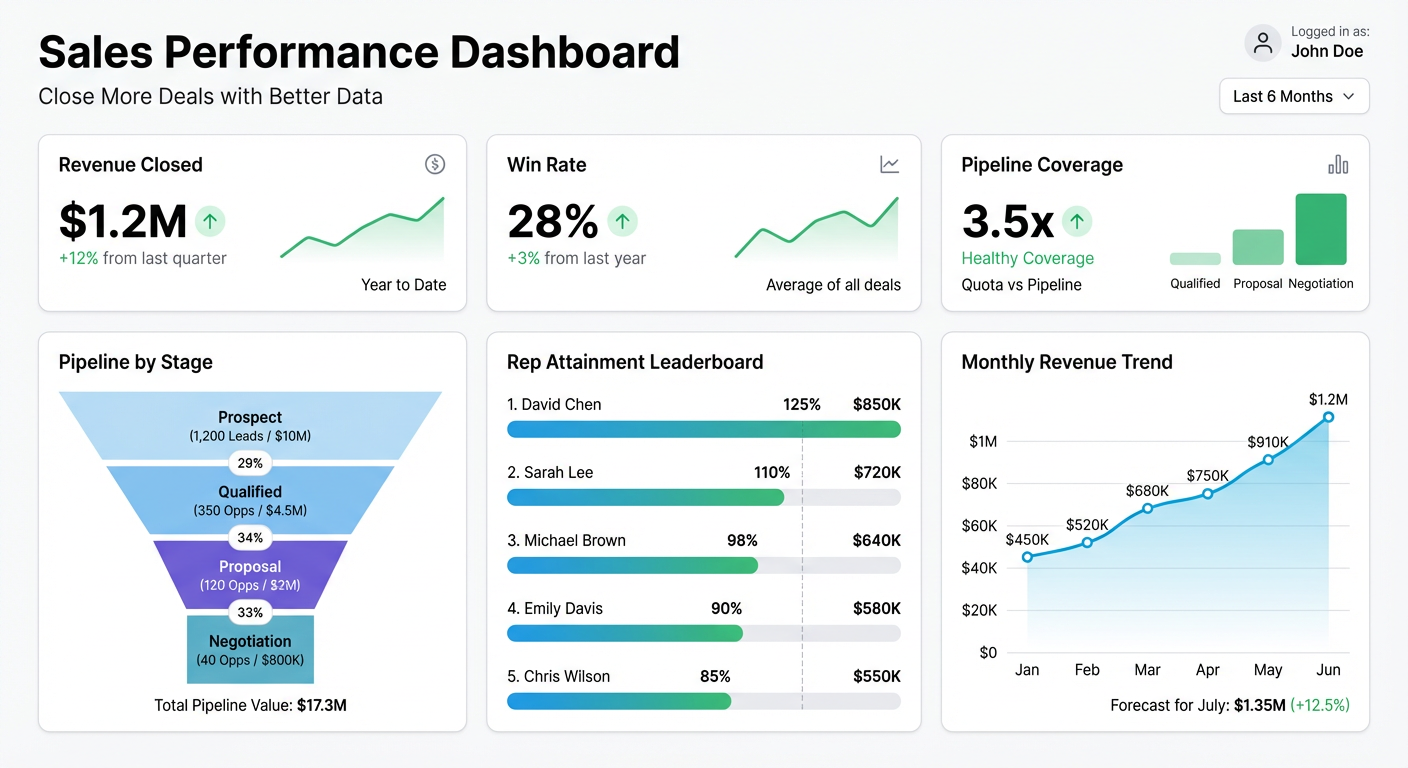This screenshot has width=1408, height=768.
Task: Click the Jun label on the x-axis
Action: tap(1328, 670)
